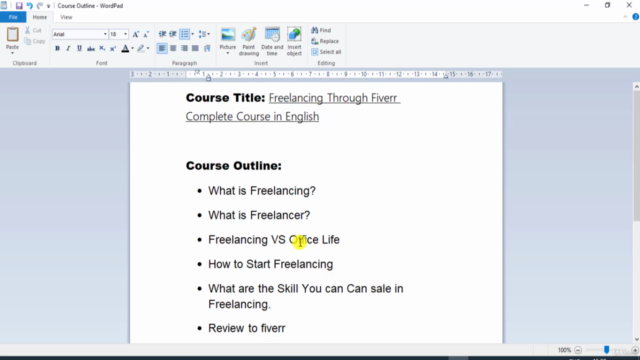Click the Undo arrow in title bar
This screenshot has height=360, width=640.
pyautogui.click(x=29, y=6)
